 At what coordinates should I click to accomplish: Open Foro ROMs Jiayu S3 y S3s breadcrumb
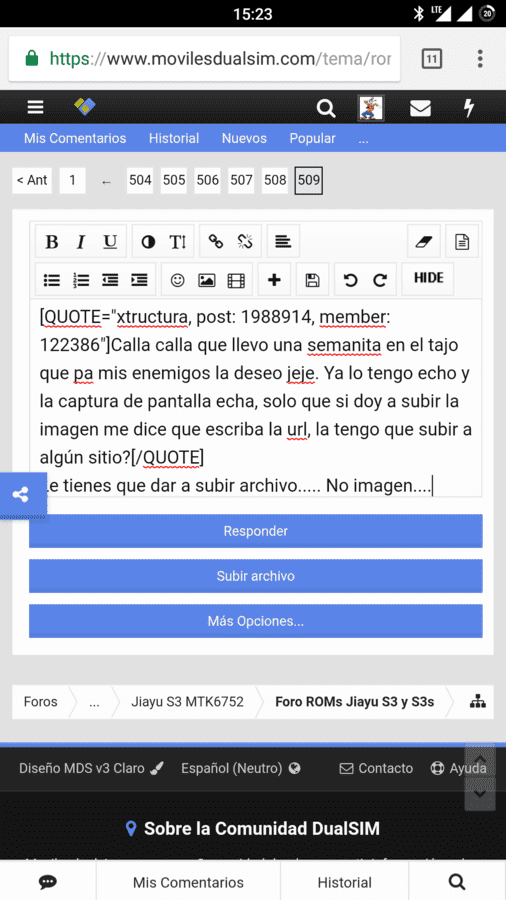(x=355, y=701)
